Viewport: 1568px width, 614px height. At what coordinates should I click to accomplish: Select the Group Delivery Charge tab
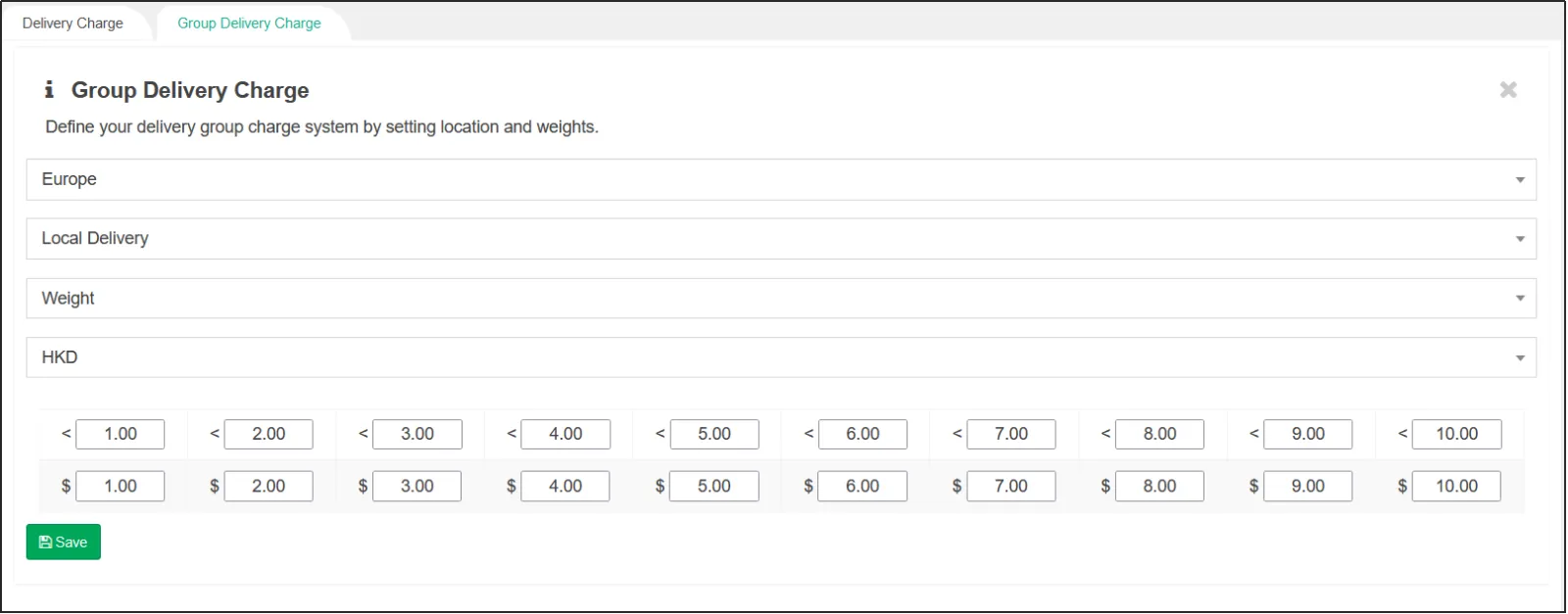[249, 23]
